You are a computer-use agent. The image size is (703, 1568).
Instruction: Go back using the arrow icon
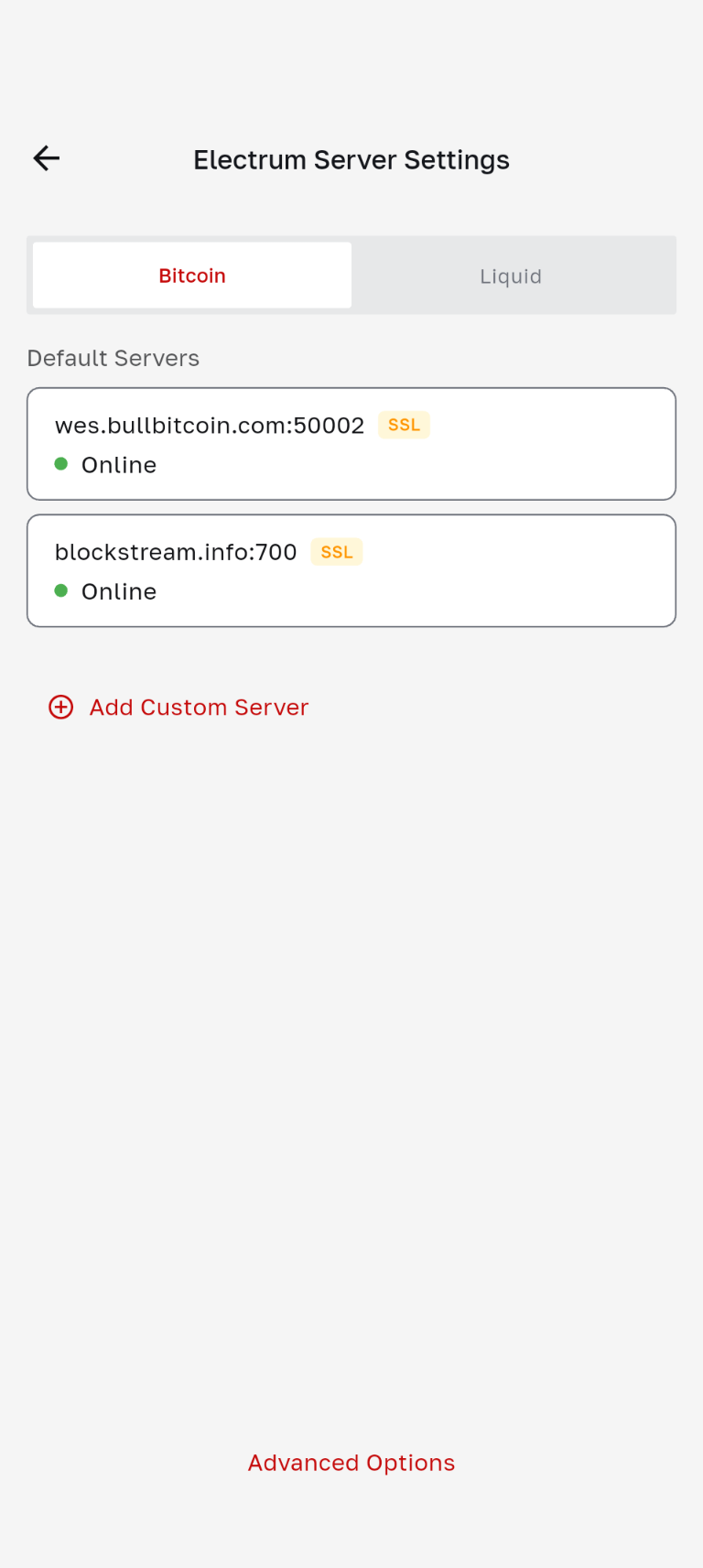(x=47, y=158)
